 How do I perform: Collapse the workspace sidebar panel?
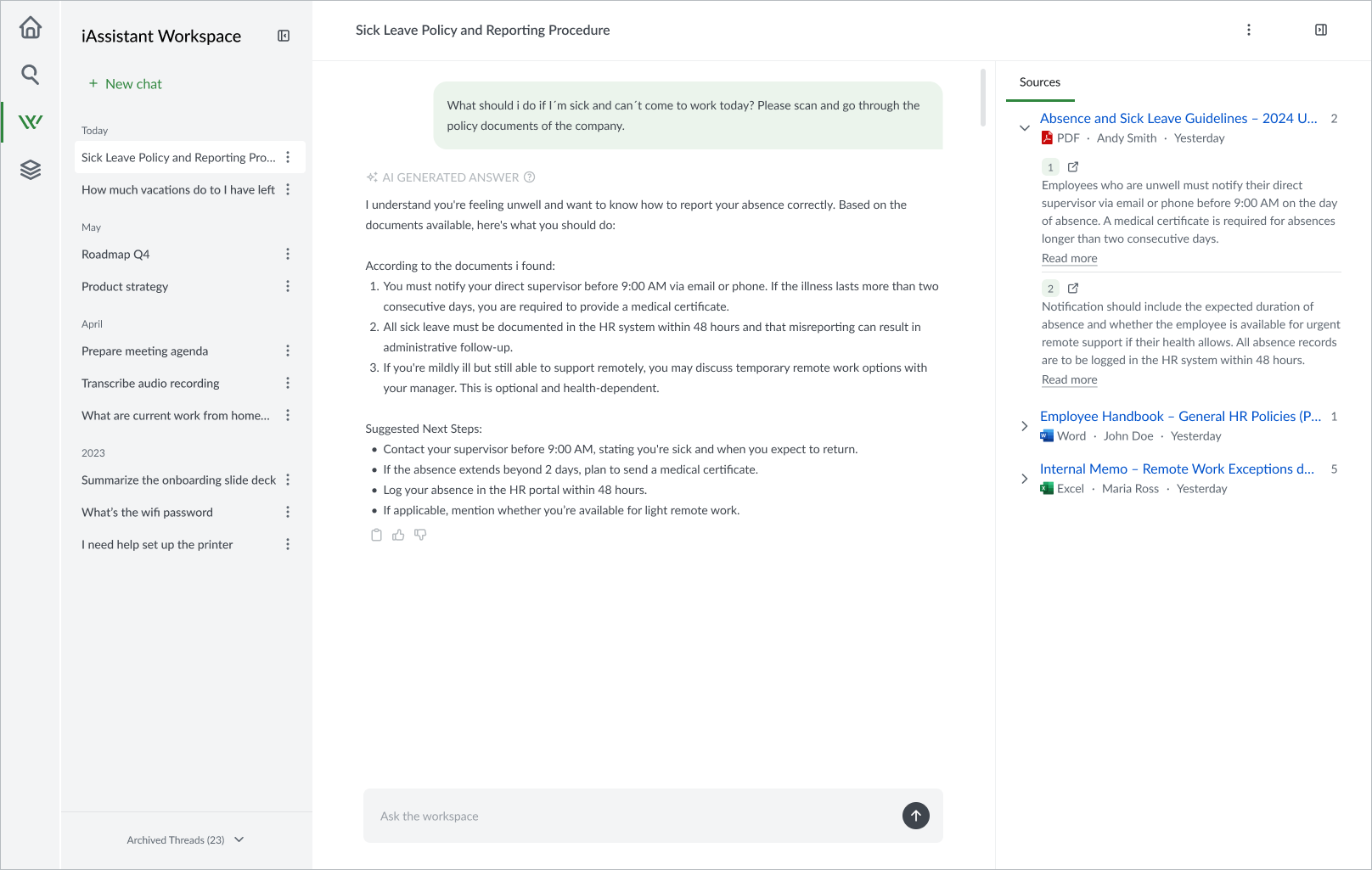pos(284,36)
